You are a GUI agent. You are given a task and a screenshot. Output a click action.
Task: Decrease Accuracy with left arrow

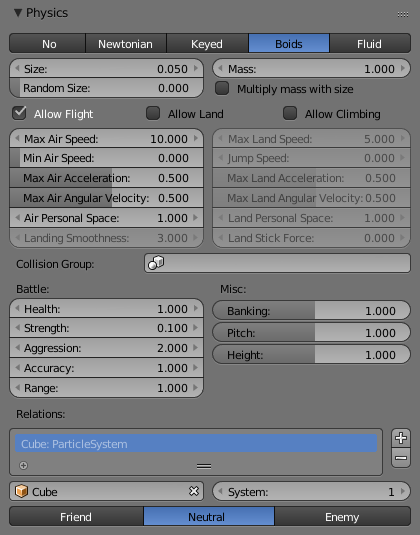[17, 368]
